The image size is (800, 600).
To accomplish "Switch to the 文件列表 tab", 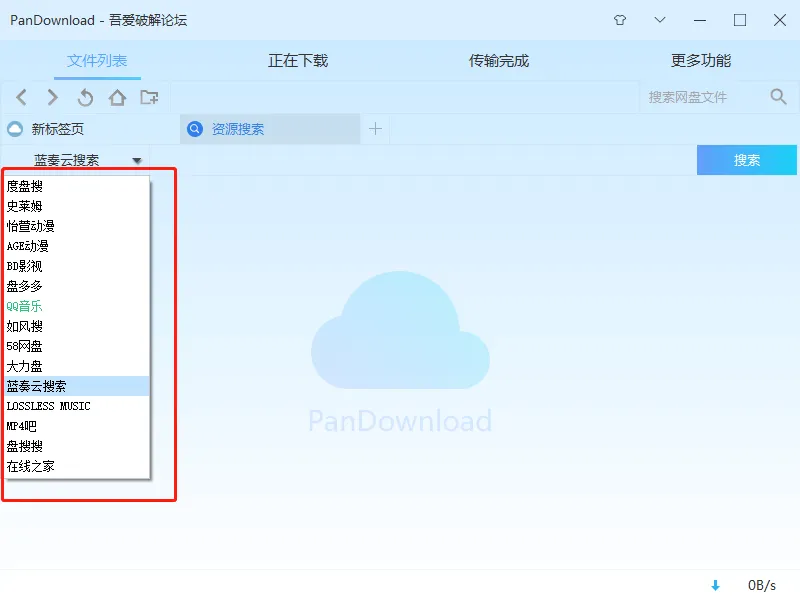I will [97, 61].
